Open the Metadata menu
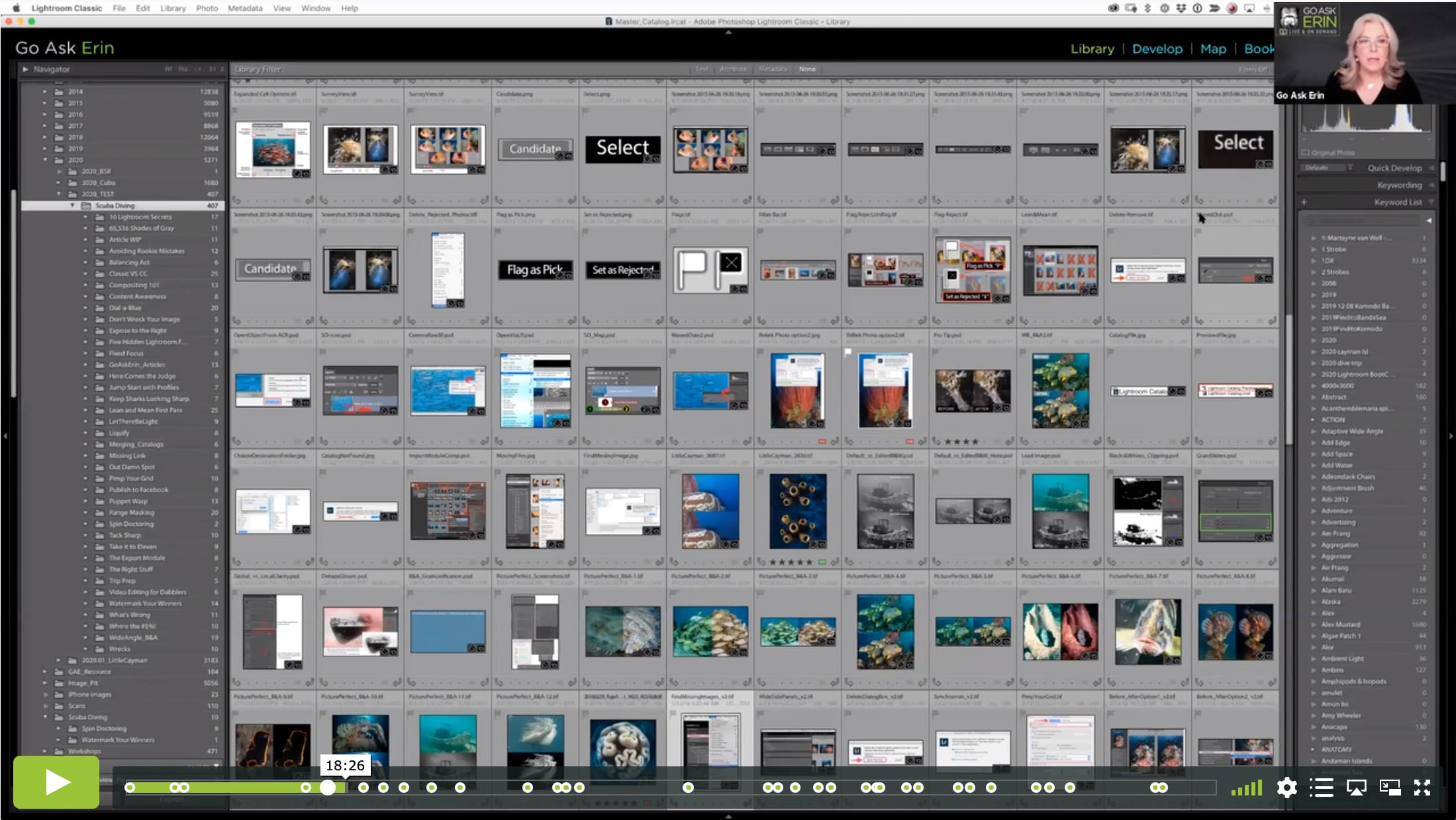The width and height of the screenshot is (1456, 820). coord(245,8)
